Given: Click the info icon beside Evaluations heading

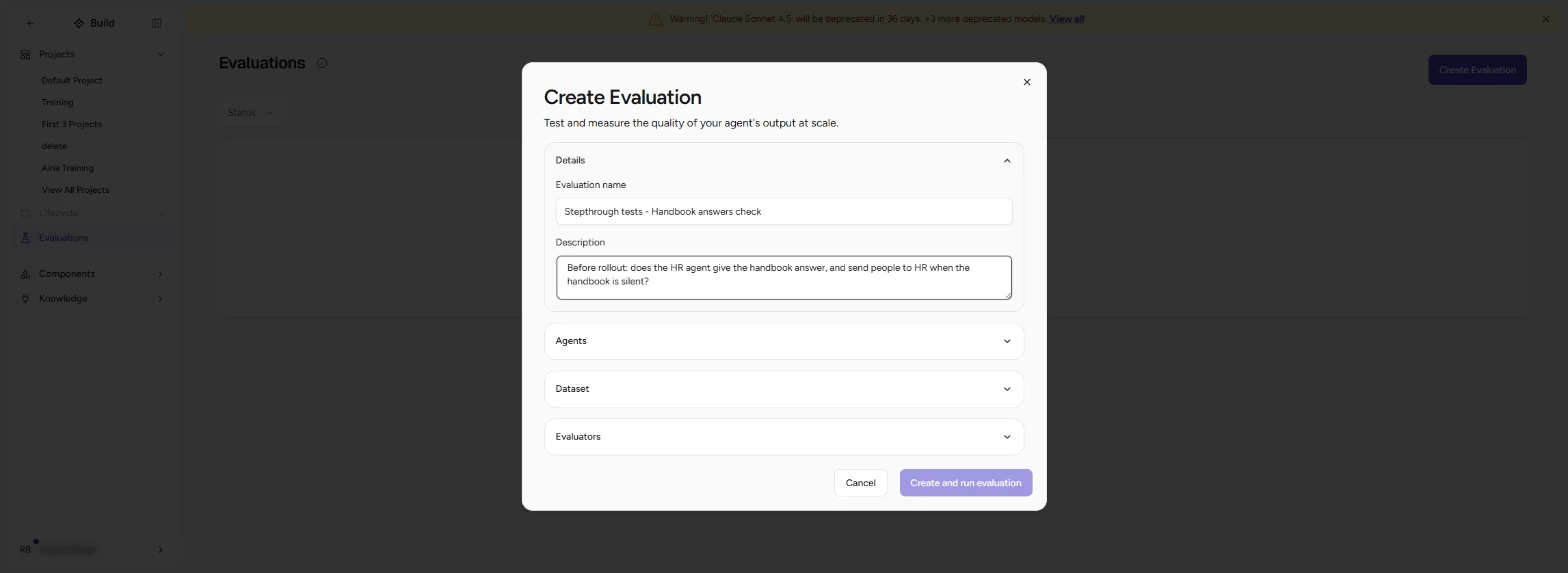Looking at the screenshot, I should click(x=322, y=63).
